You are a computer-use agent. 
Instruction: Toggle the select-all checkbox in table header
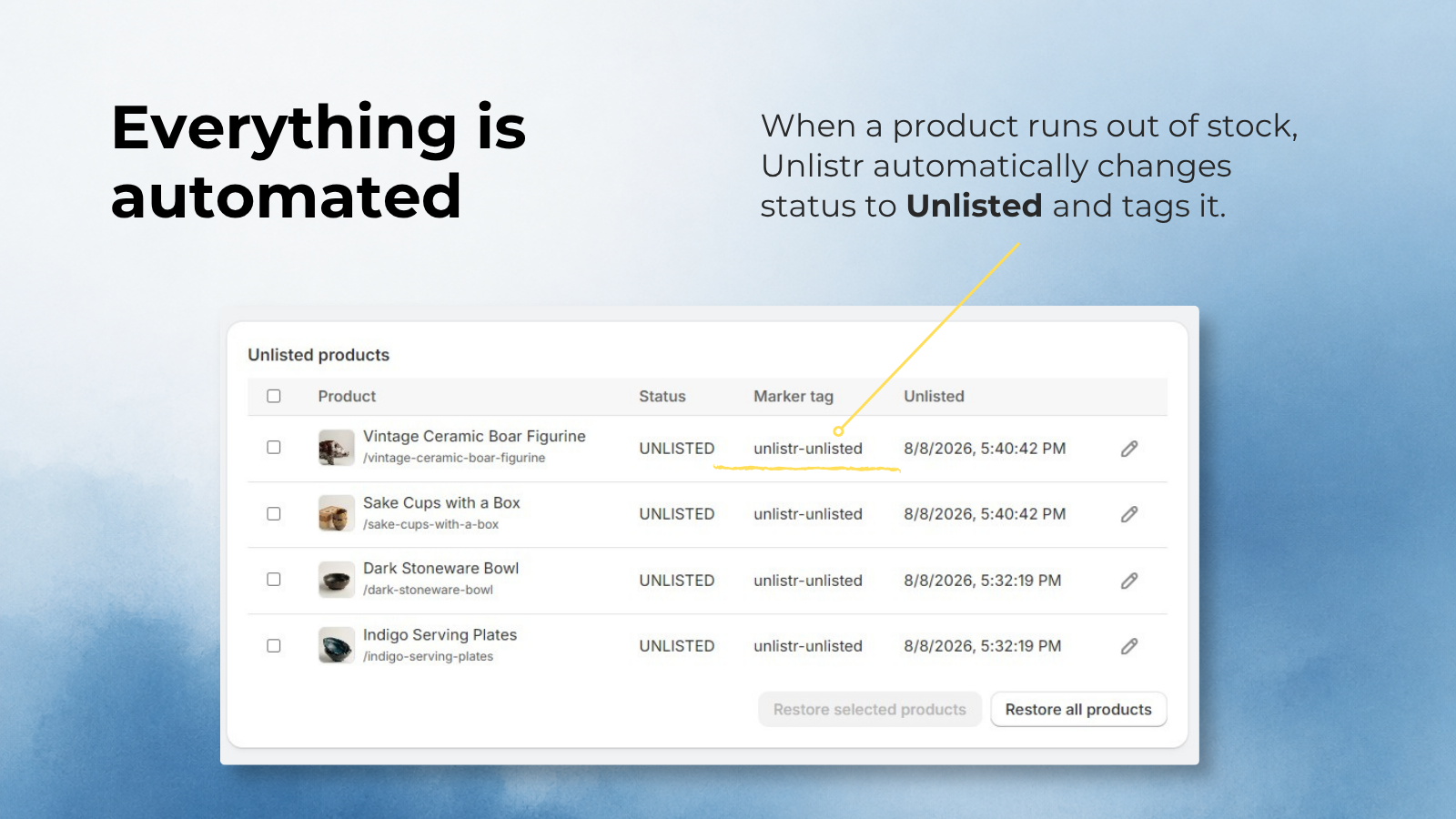pos(274,396)
